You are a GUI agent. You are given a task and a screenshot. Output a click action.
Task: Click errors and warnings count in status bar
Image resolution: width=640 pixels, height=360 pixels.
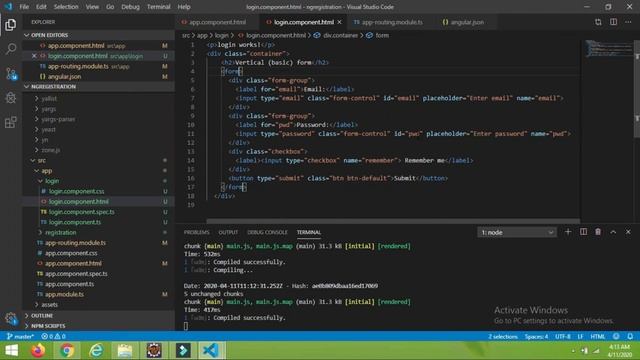coord(53,336)
